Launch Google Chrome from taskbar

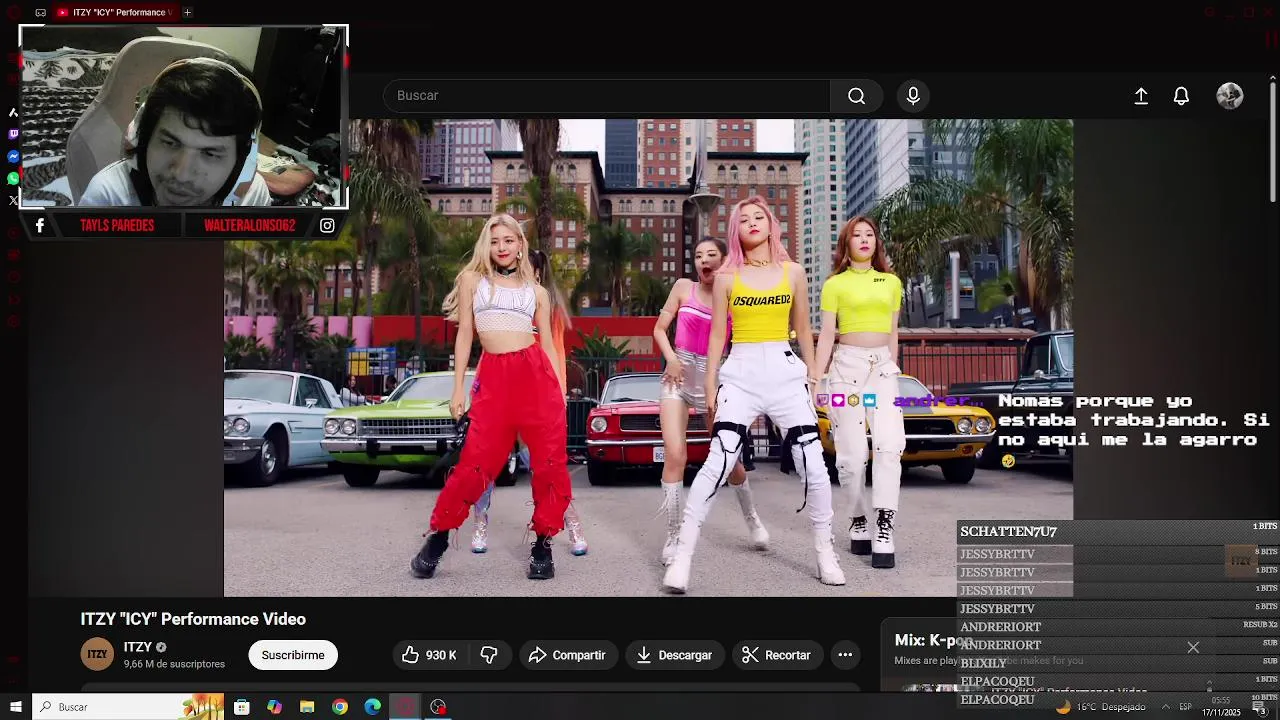click(340, 707)
